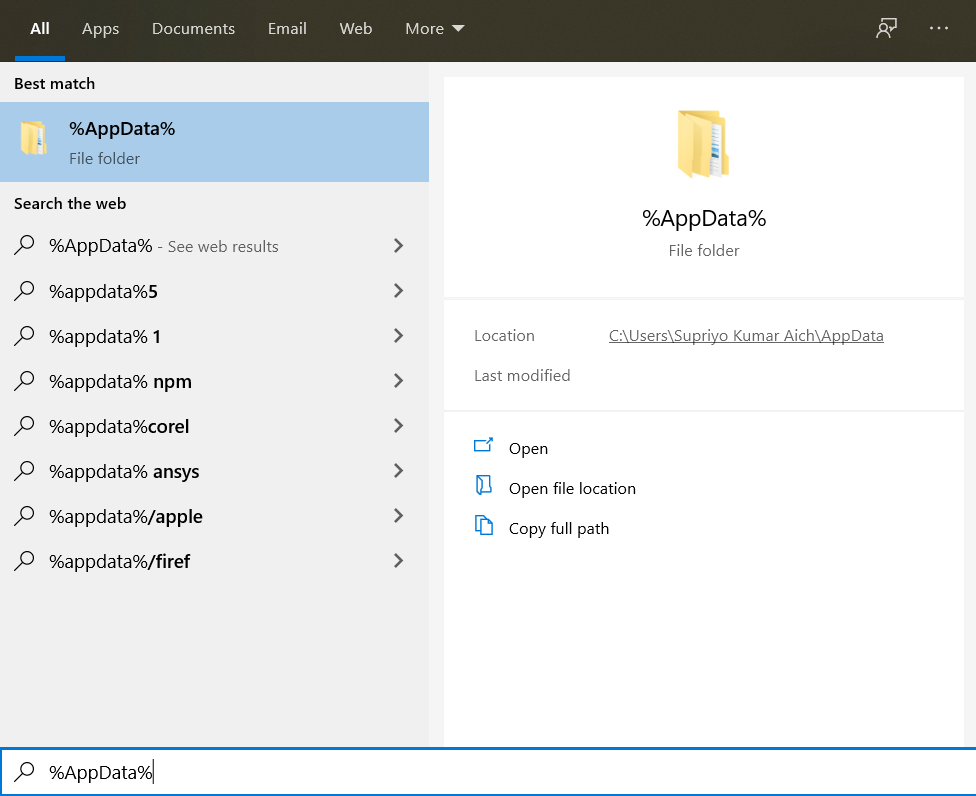976x796 pixels.
Task: Select the %appdata%5 suggestion text
Action: [103, 291]
